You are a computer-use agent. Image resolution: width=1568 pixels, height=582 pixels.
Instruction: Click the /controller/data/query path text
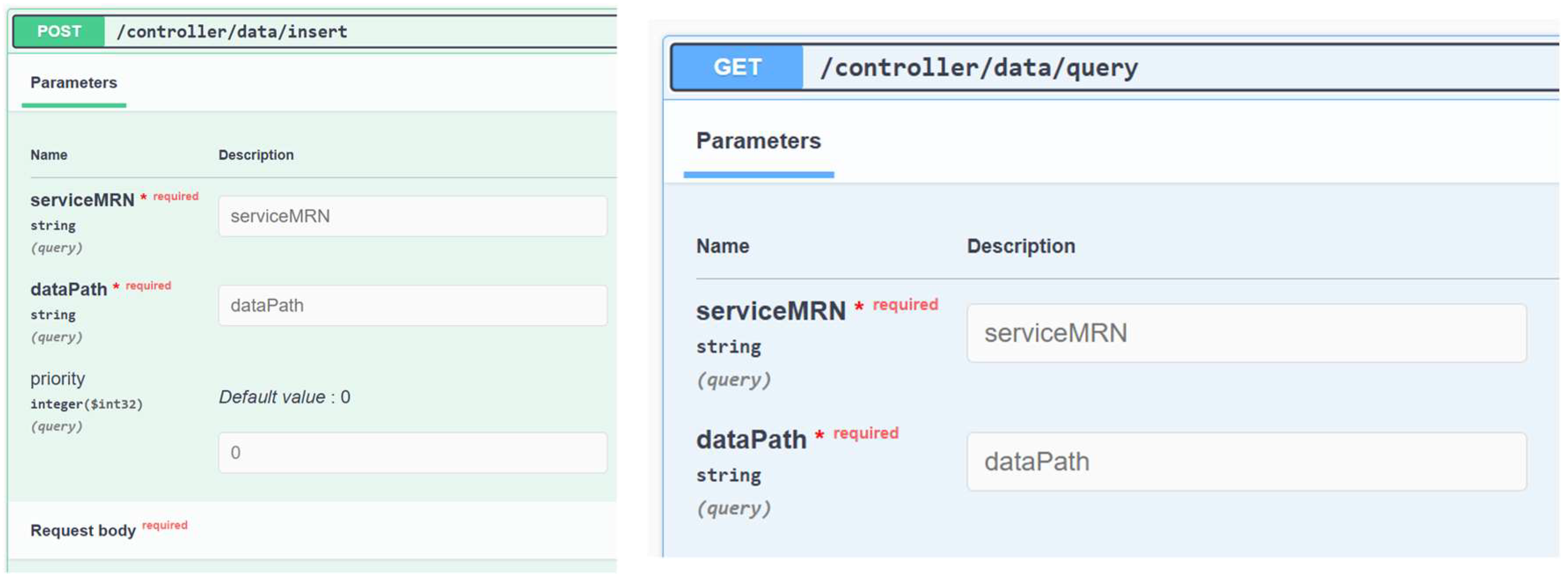[979, 67]
